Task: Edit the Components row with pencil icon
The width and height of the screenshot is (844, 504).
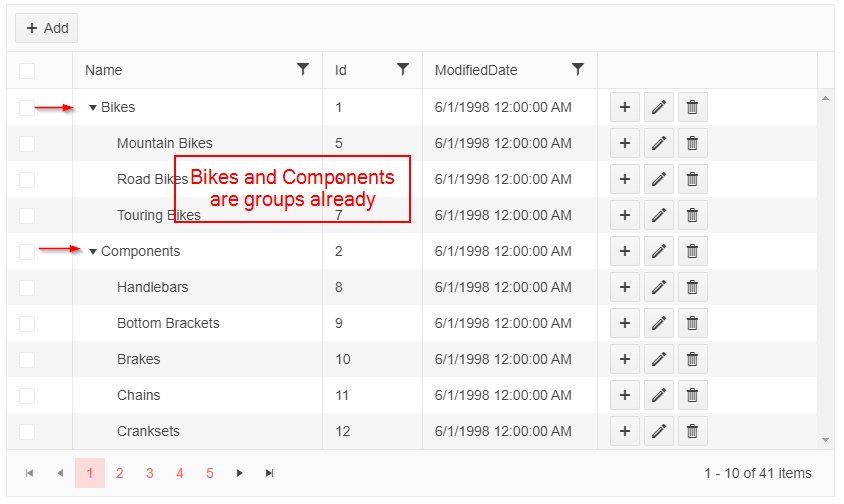Action: pos(658,251)
